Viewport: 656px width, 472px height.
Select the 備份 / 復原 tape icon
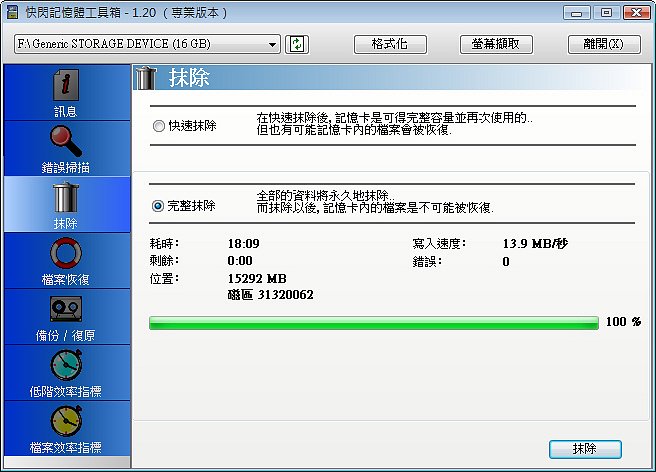[x=66, y=309]
